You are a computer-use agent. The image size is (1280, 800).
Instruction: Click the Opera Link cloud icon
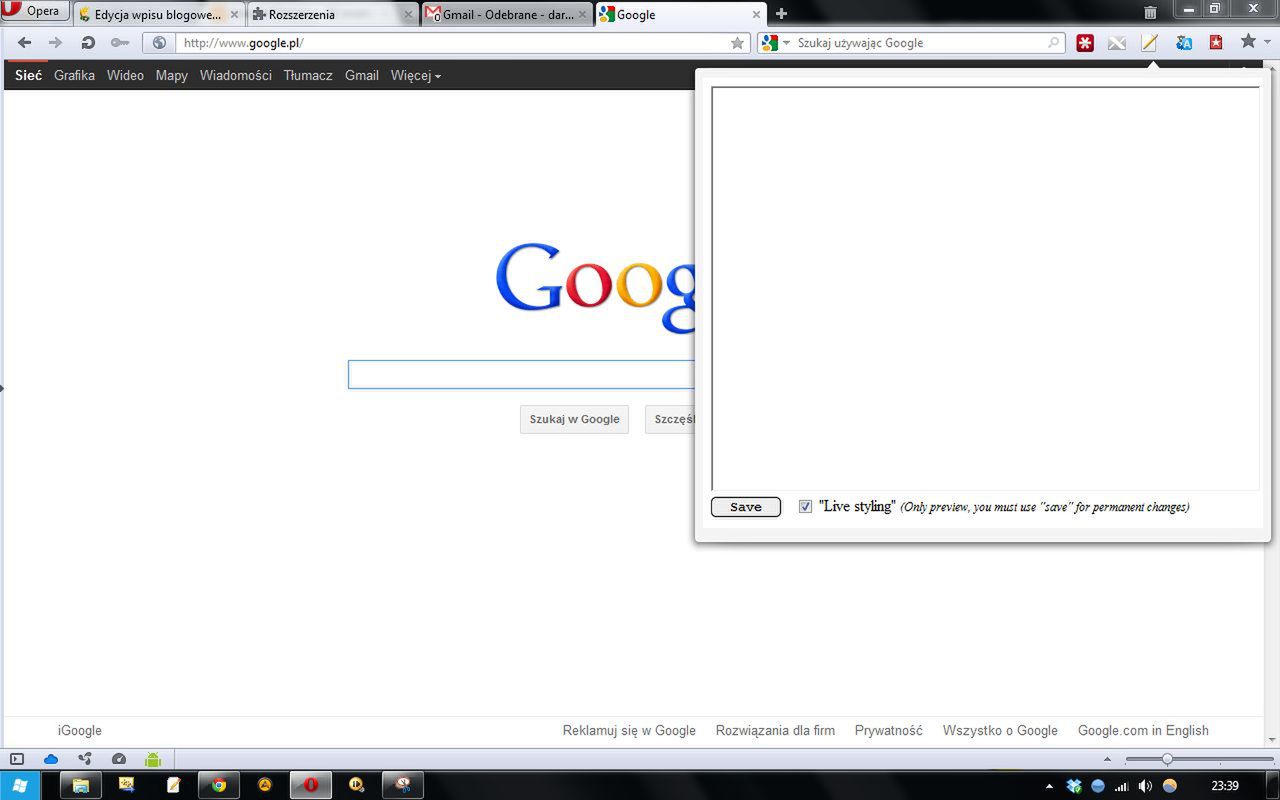click(51, 759)
